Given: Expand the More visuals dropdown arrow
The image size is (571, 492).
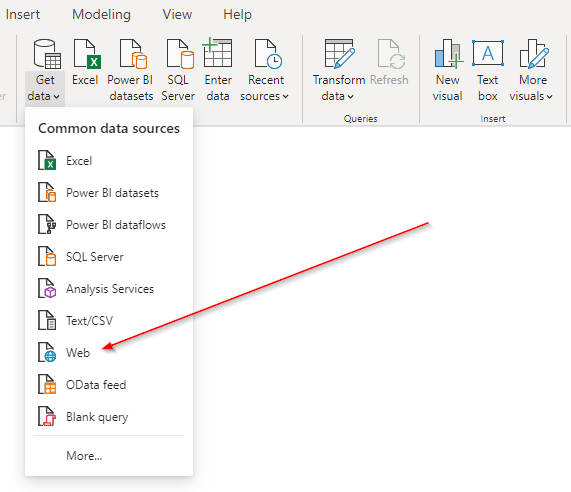Looking at the screenshot, I should 550,97.
